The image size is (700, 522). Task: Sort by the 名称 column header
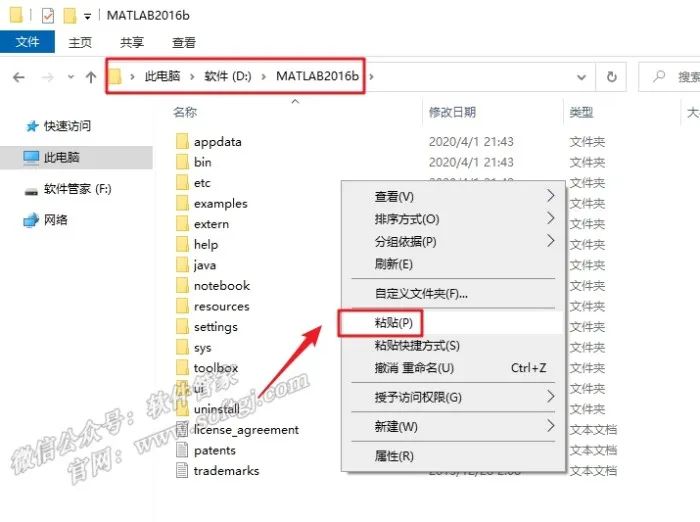[185, 112]
